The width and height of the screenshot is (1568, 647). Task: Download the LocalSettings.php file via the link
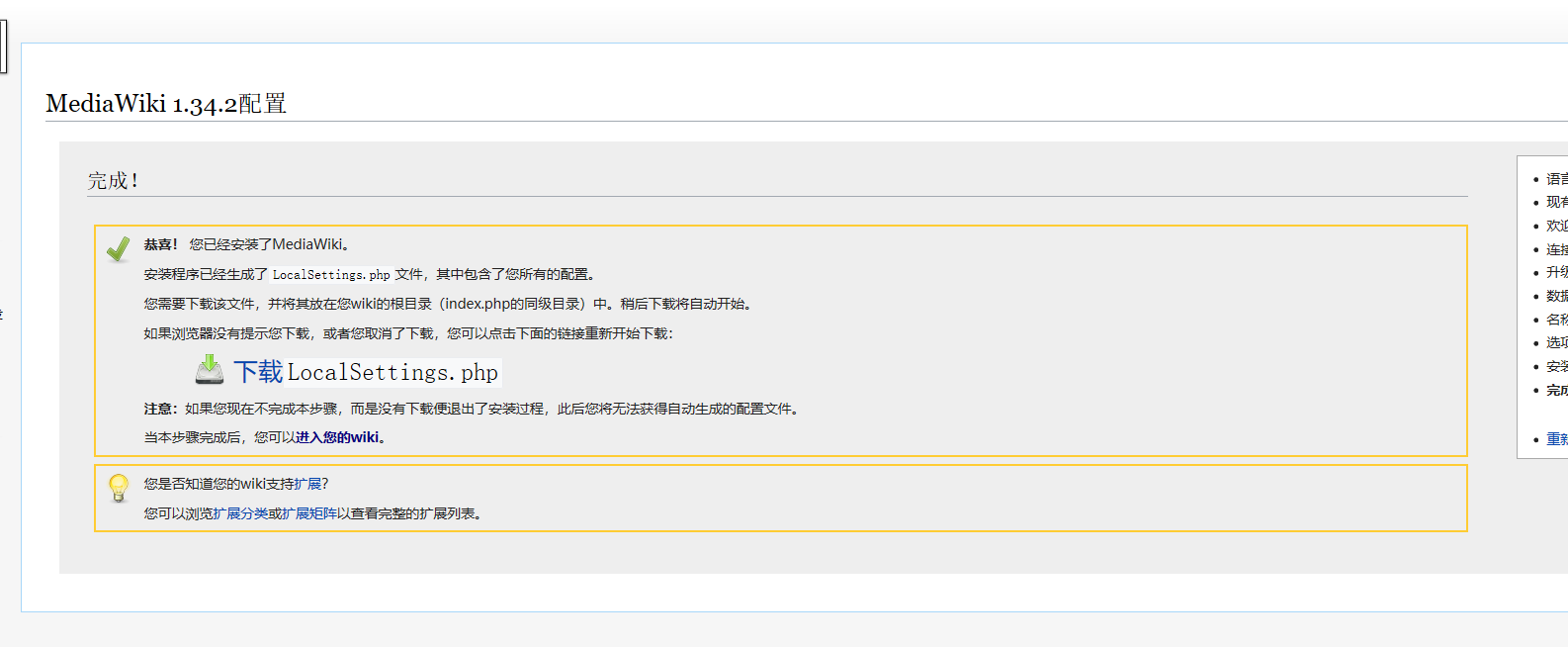(366, 372)
